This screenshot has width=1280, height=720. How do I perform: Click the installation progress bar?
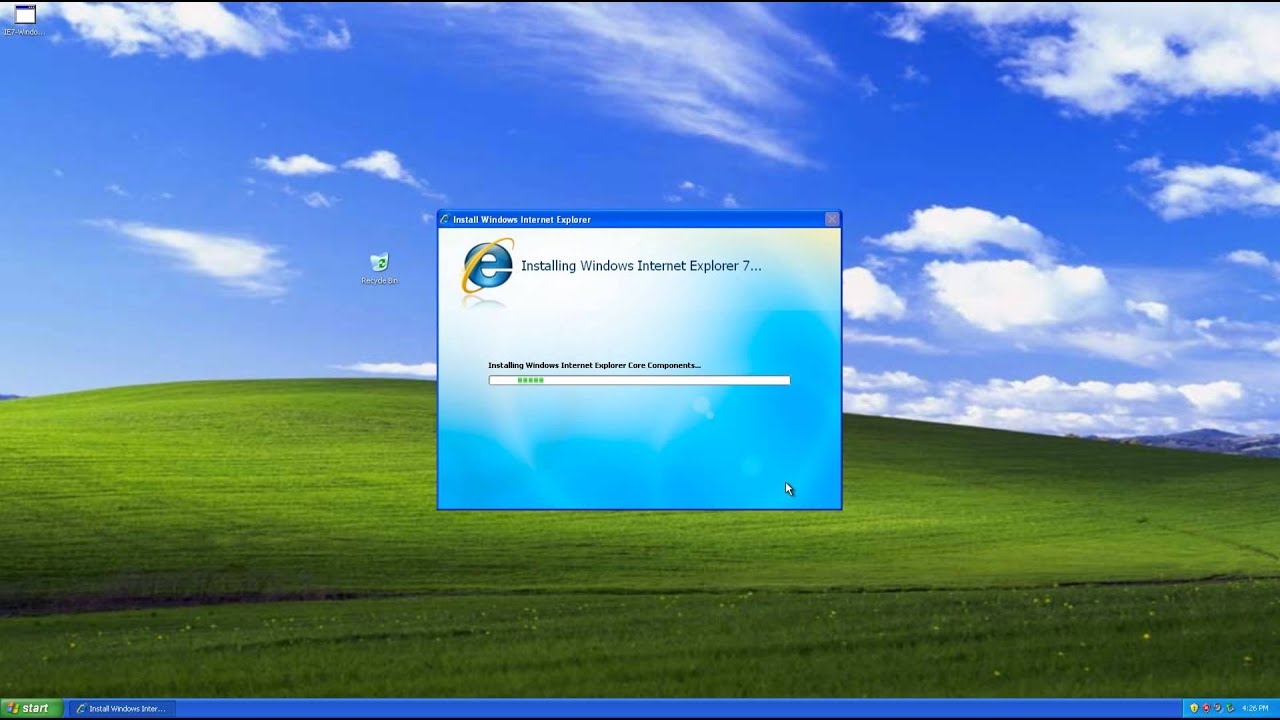pyautogui.click(x=639, y=380)
